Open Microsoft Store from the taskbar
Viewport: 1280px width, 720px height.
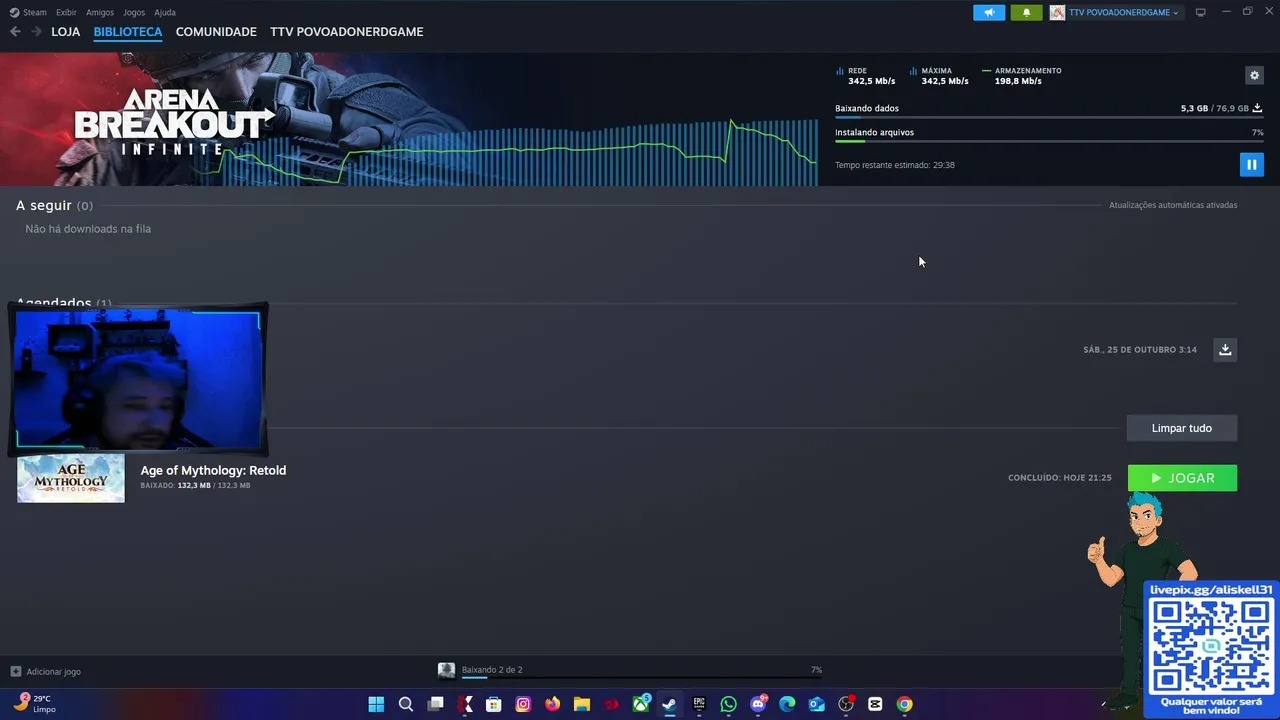coord(494,704)
